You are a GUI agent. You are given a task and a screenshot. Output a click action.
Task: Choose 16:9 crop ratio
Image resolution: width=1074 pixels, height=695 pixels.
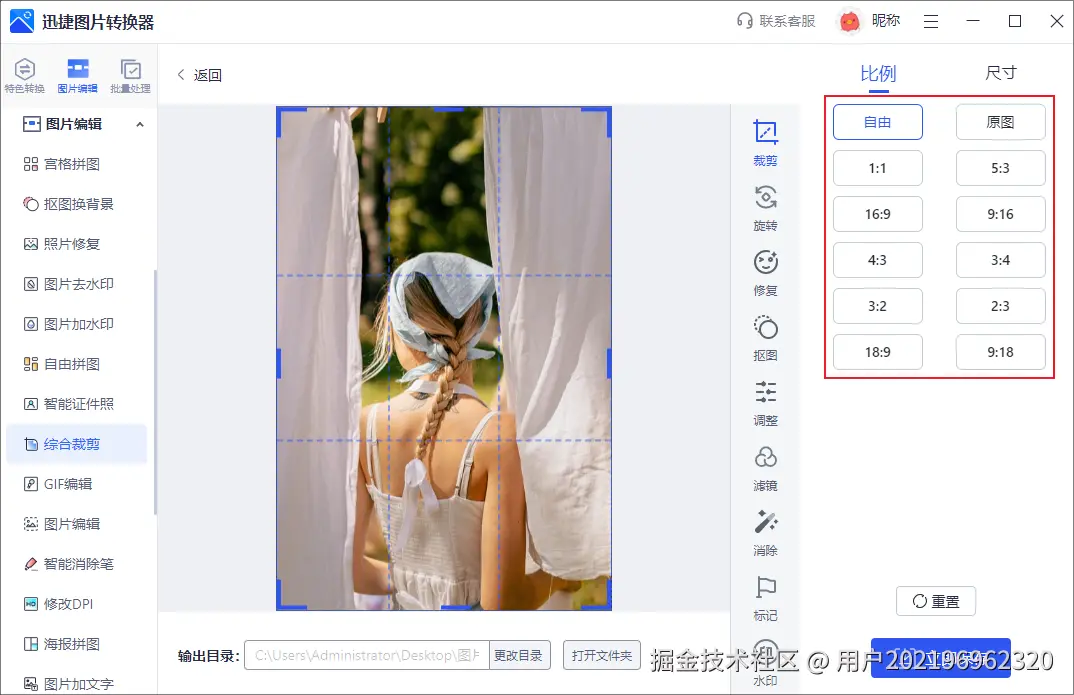tap(877, 214)
